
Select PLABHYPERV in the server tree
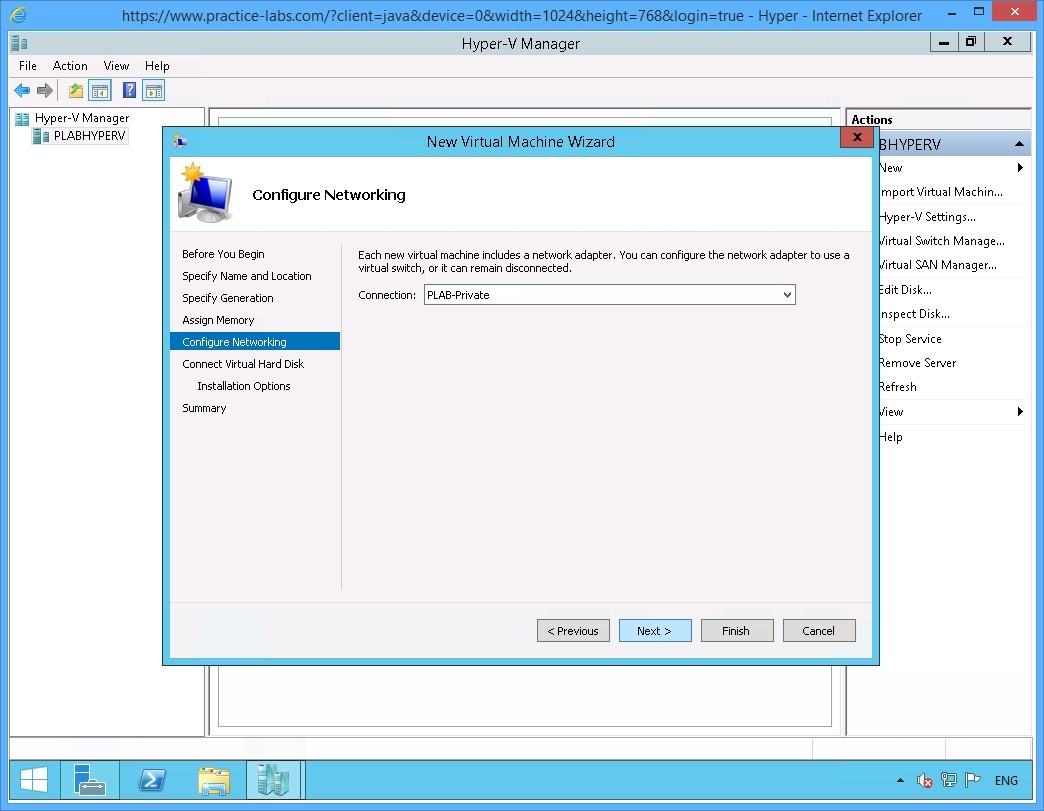click(x=86, y=136)
